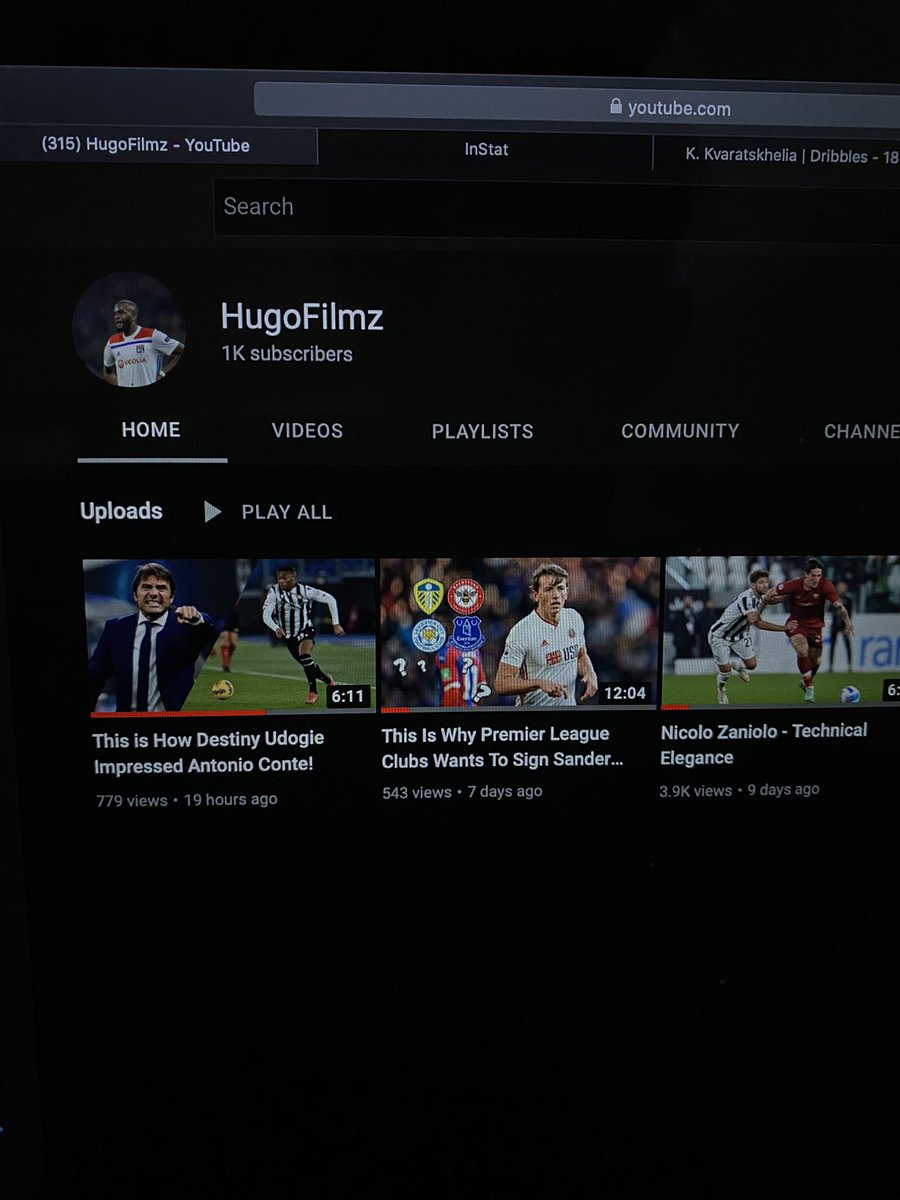Open the VIDEOS channel tab
The image size is (900, 1200).
307,431
